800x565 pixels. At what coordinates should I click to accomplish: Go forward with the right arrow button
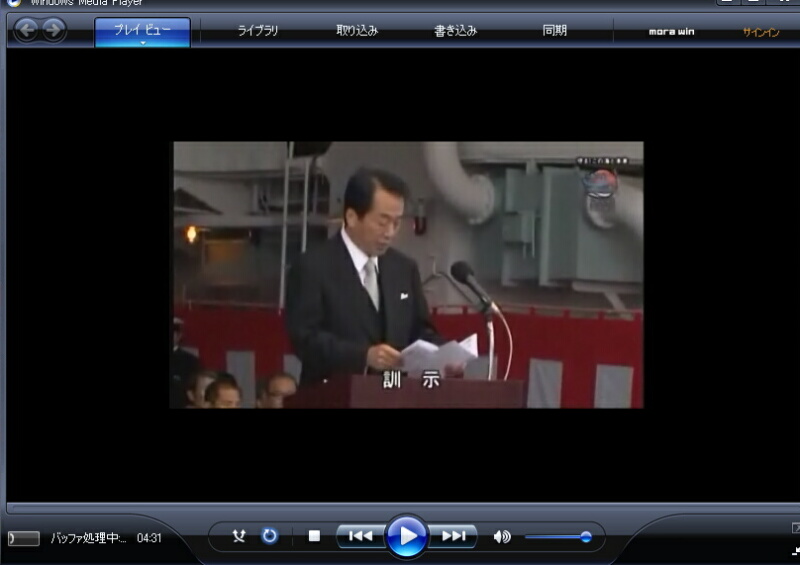53,30
